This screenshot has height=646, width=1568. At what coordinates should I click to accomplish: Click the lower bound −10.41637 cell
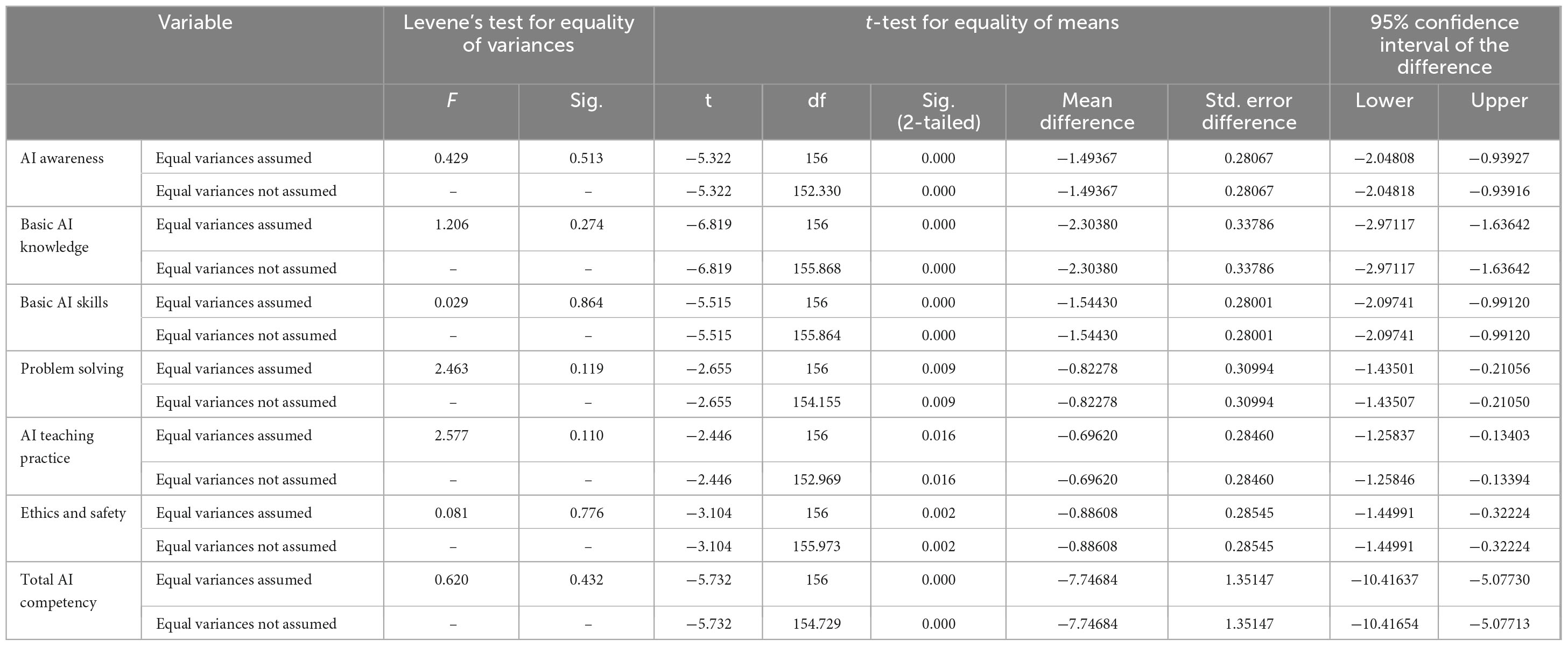pyautogui.click(x=1383, y=580)
